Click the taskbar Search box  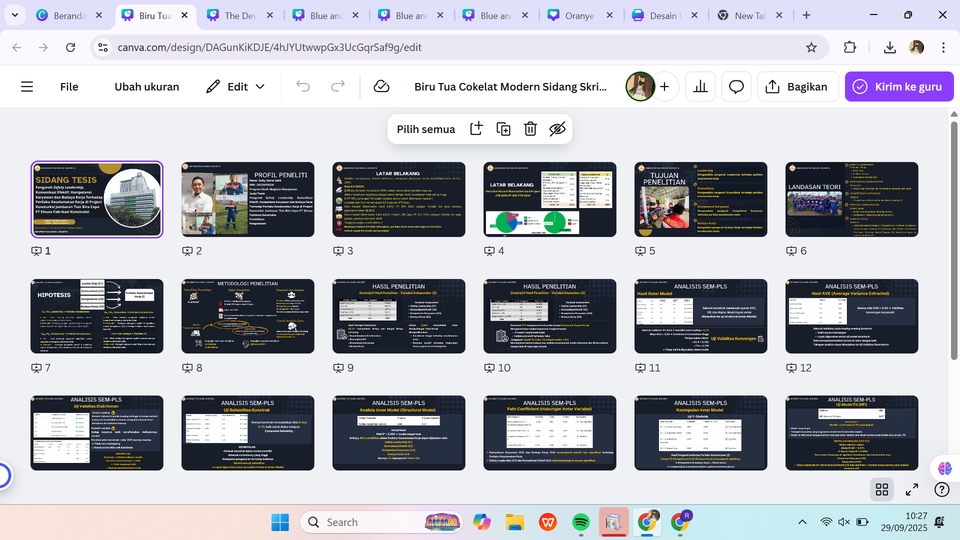[381, 522]
